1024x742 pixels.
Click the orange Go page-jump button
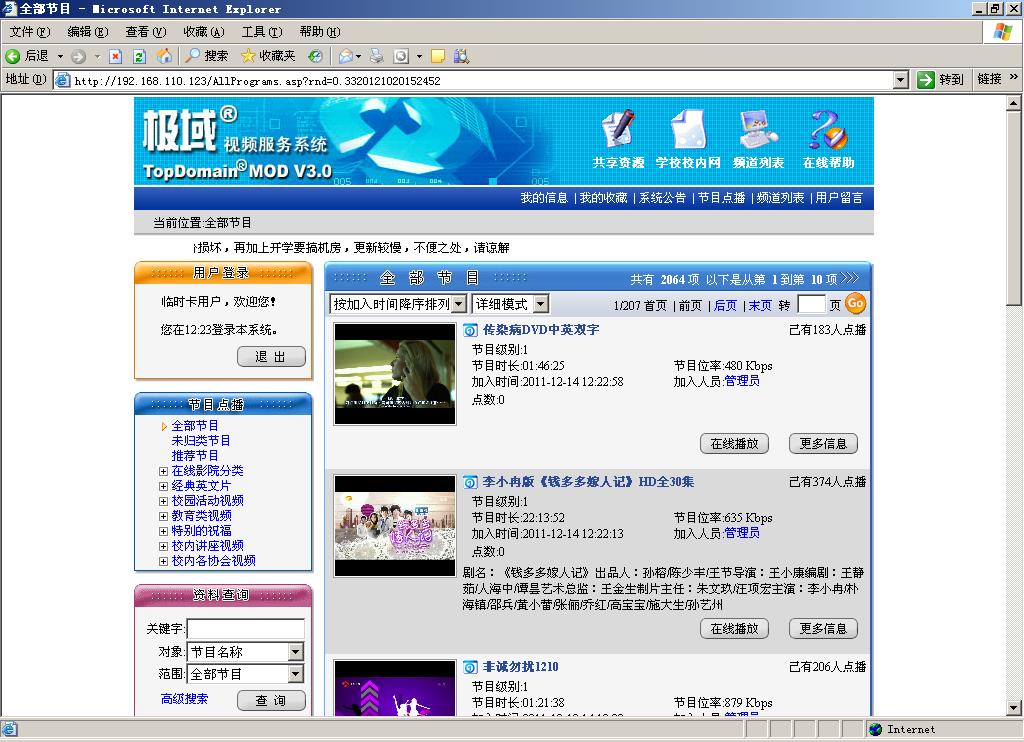(856, 304)
